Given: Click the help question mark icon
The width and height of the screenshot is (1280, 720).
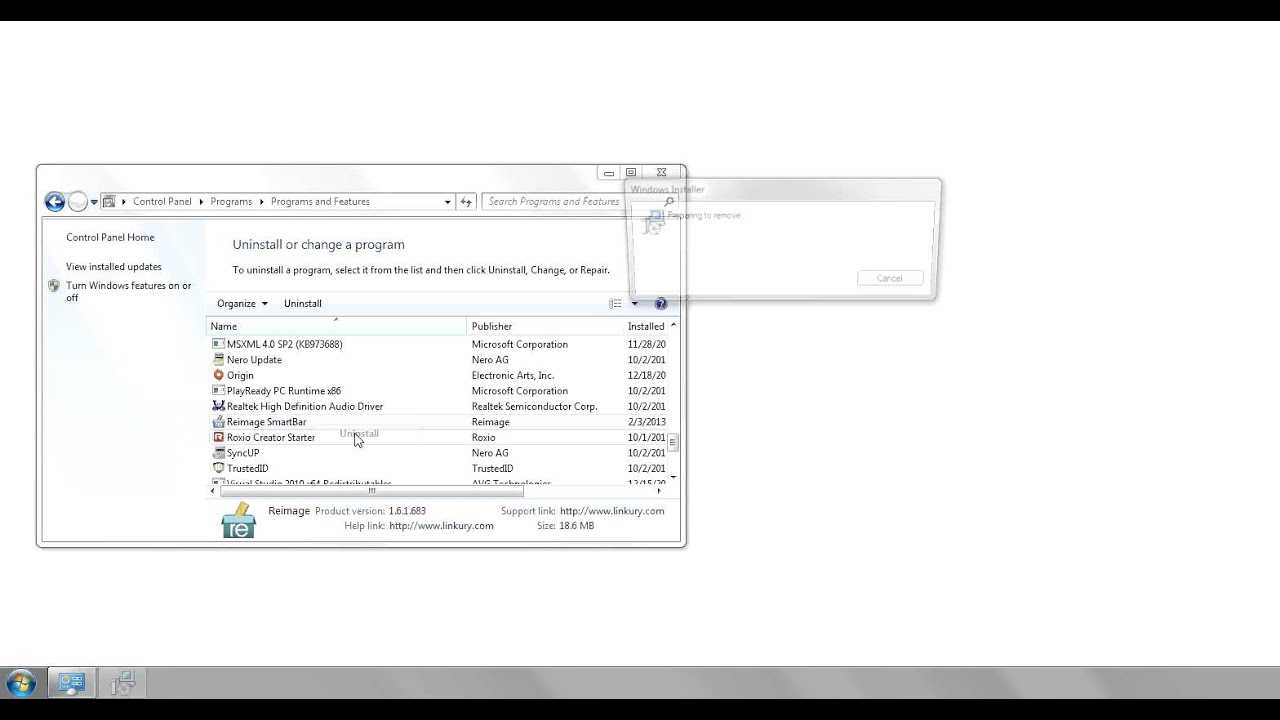Looking at the screenshot, I should click(x=660, y=303).
